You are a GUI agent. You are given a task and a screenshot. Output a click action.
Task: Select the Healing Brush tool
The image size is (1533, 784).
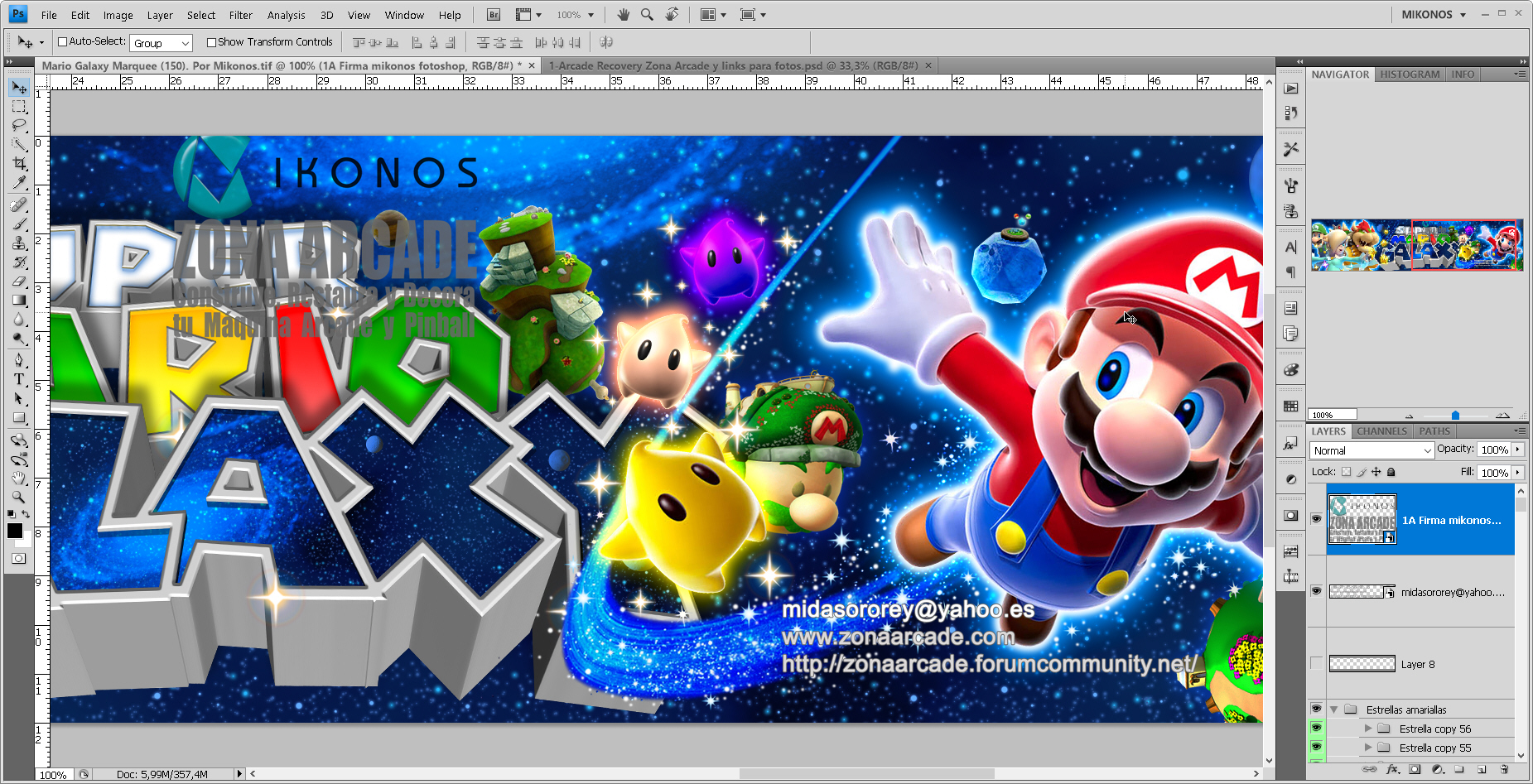19,204
